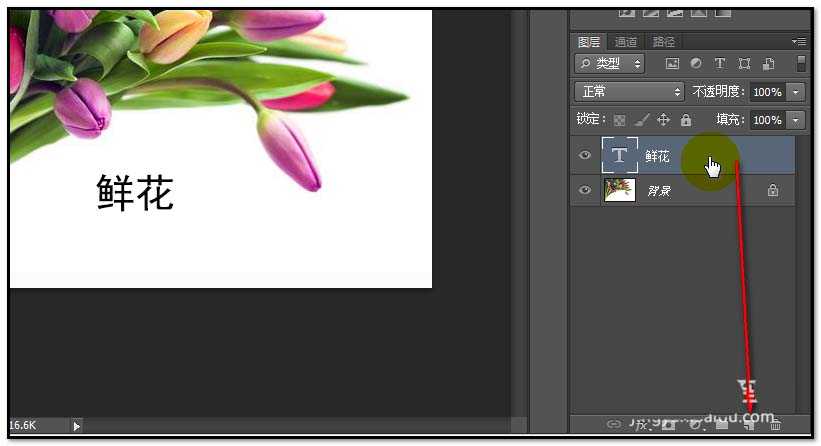Click the lock all padlock icon
821x446 pixels.
click(x=685, y=120)
